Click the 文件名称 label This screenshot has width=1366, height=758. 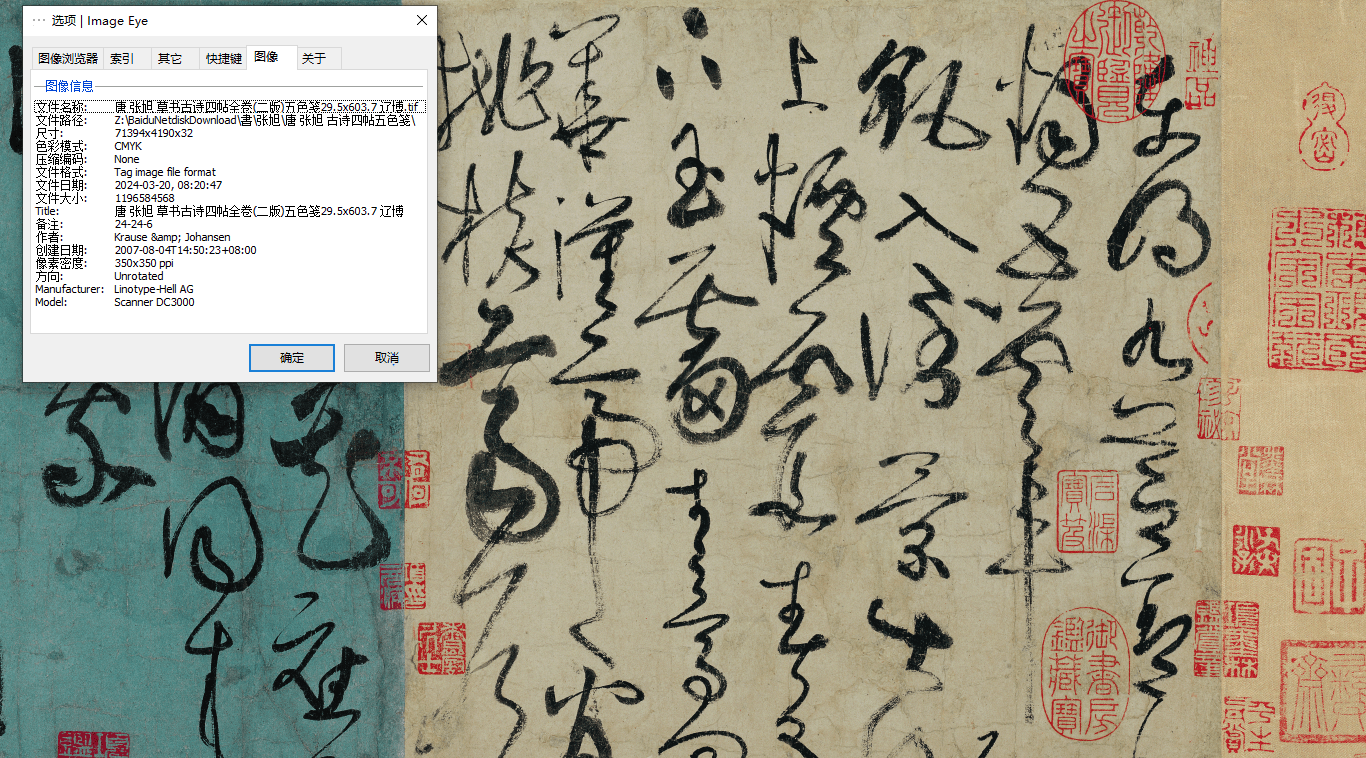(x=61, y=107)
